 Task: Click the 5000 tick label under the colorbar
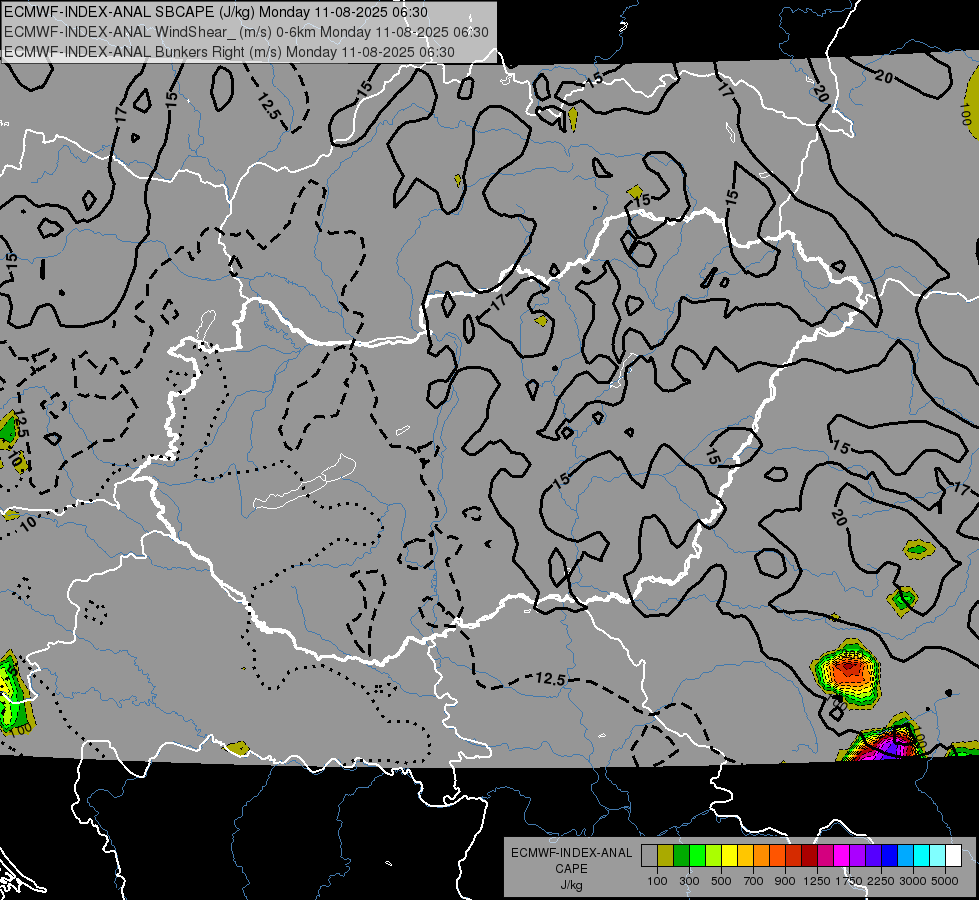(945, 881)
